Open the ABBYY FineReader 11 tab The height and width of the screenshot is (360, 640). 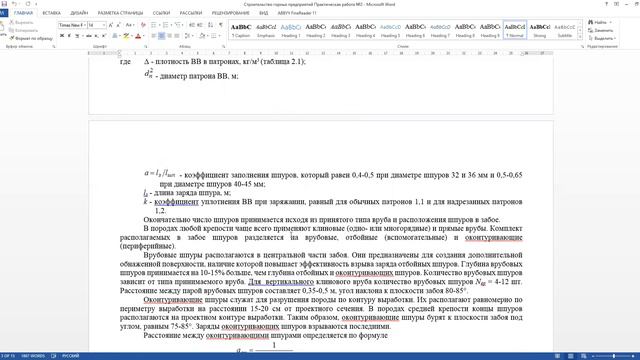pos(297,13)
